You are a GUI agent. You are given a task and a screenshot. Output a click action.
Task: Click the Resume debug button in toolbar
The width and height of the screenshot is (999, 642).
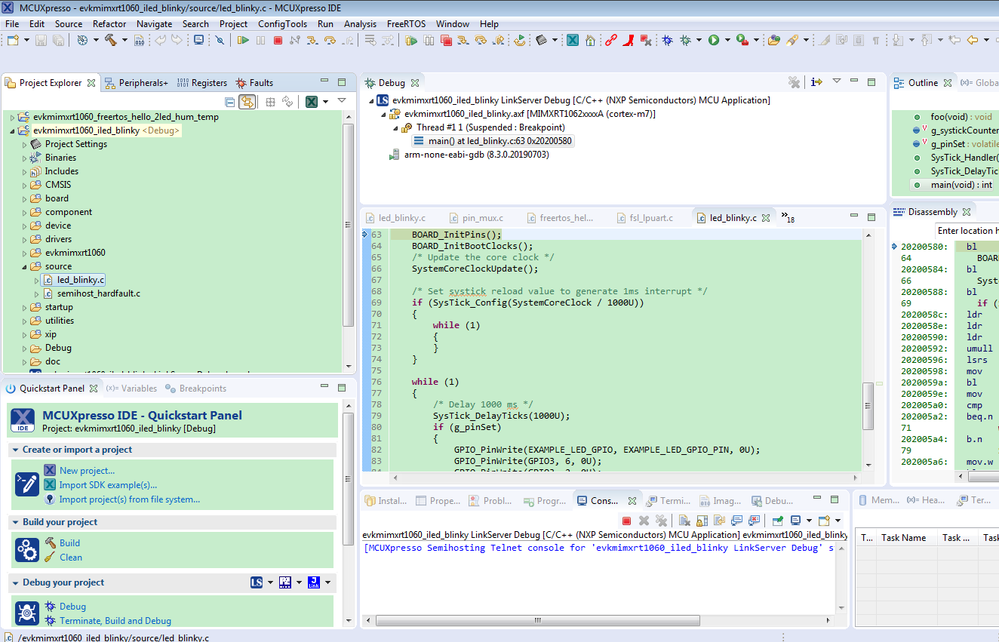[243, 40]
